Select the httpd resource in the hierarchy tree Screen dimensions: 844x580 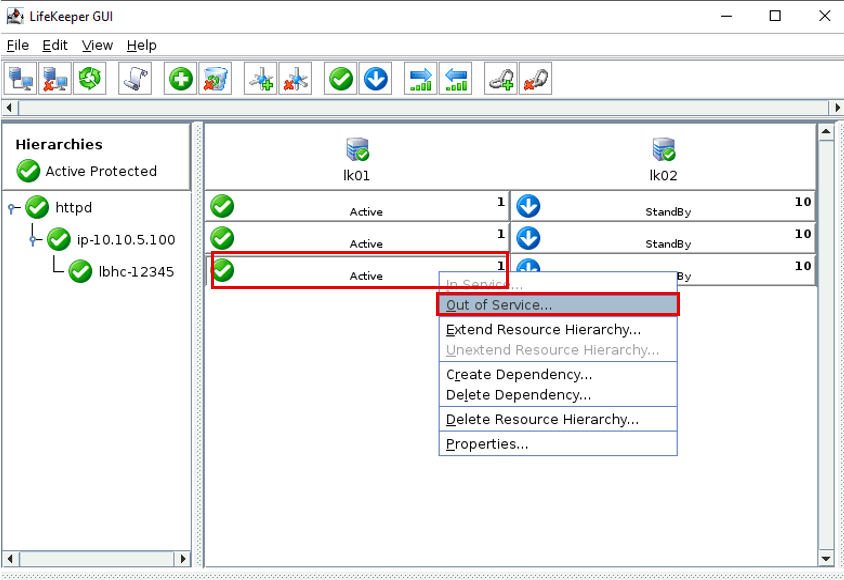tap(74, 208)
